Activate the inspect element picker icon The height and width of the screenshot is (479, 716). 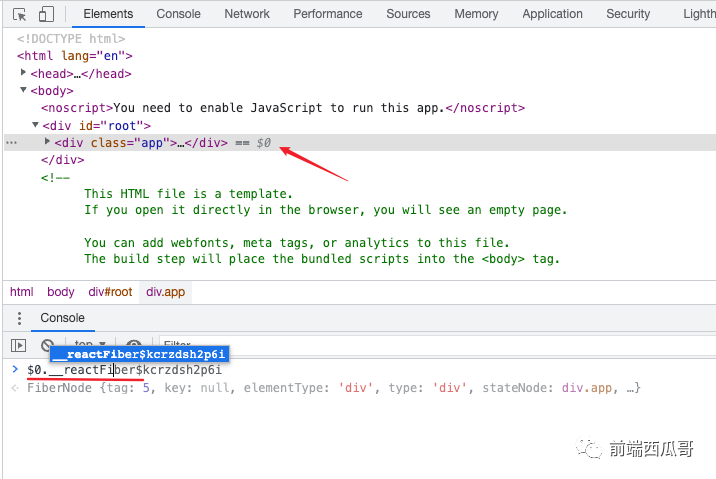click(x=19, y=14)
